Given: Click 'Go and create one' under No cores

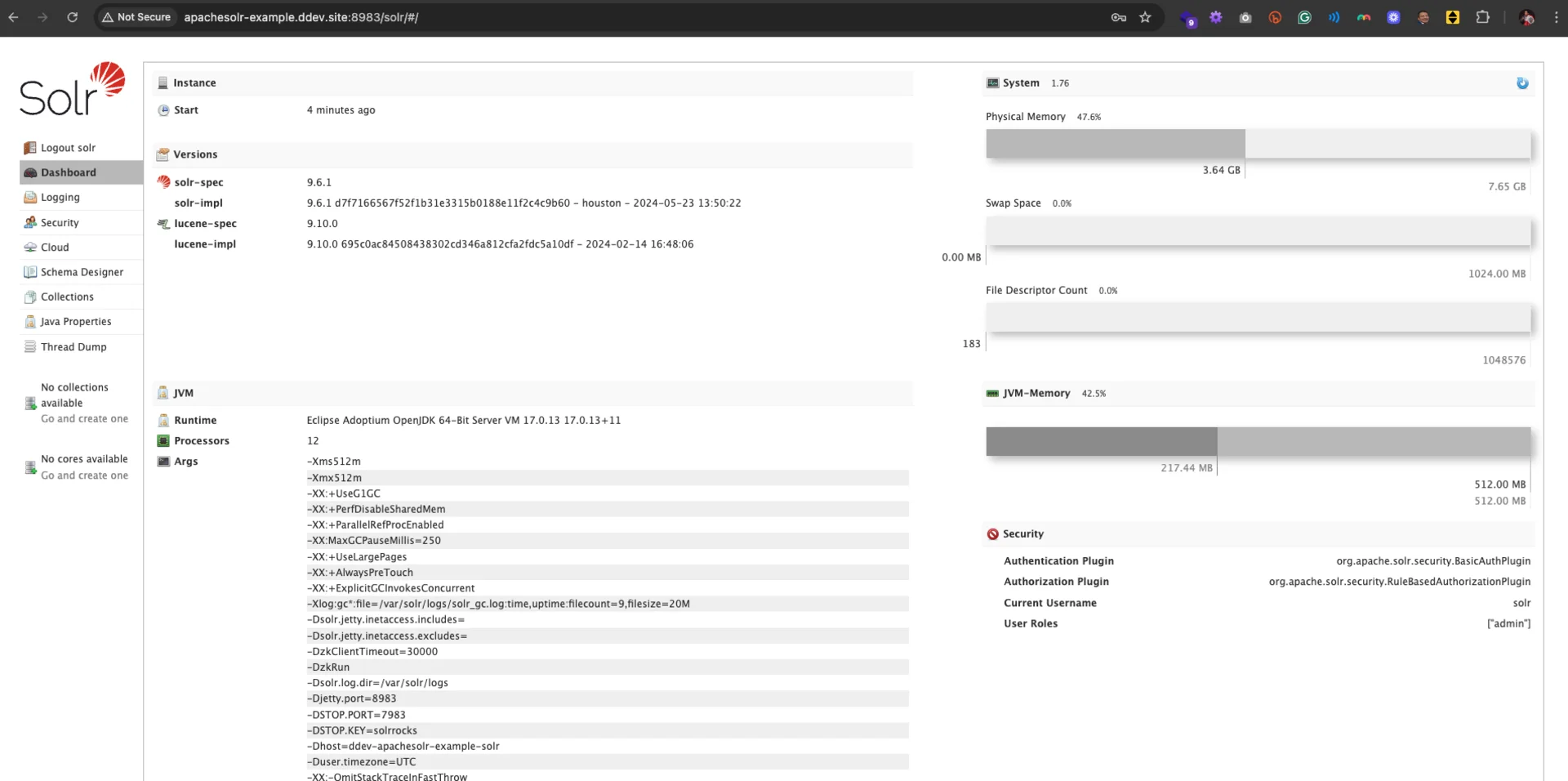Looking at the screenshot, I should click(85, 475).
